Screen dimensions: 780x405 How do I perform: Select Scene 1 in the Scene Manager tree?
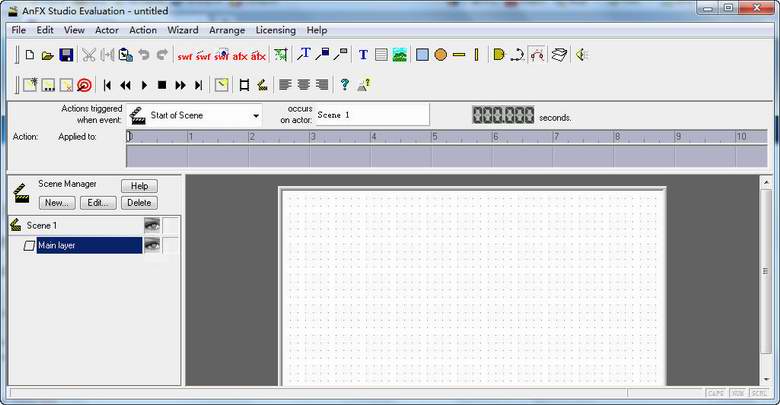(42, 225)
